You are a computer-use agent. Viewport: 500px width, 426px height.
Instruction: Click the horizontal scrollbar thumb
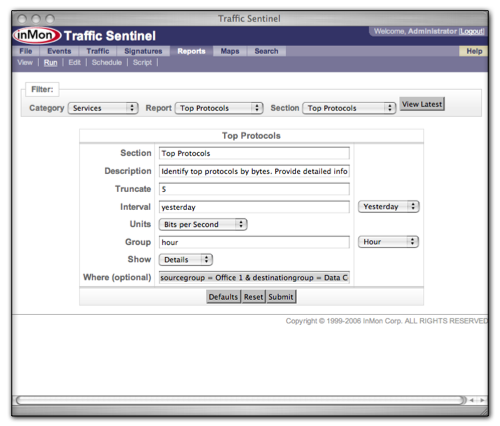(x=242, y=400)
